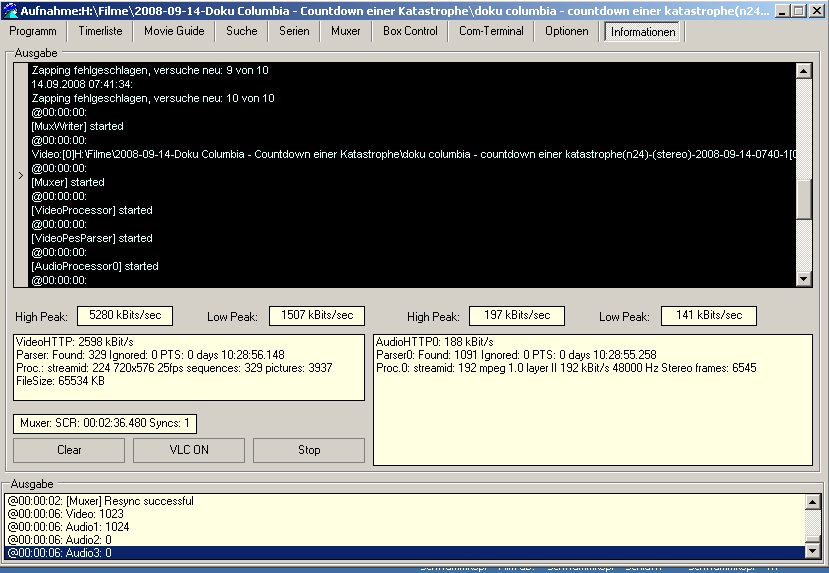Open the Muxer tab
The height and width of the screenshot is (573, 829).
pyautogui.click(x=346, y=31)
